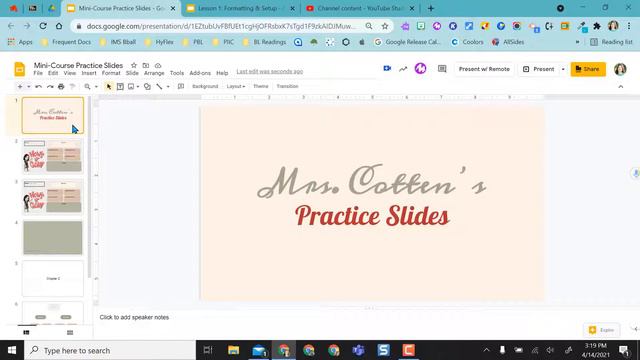Screen dimensions: 640x360
Task: Expand the Present options dropdown arrow
Action: pos(563,69)
